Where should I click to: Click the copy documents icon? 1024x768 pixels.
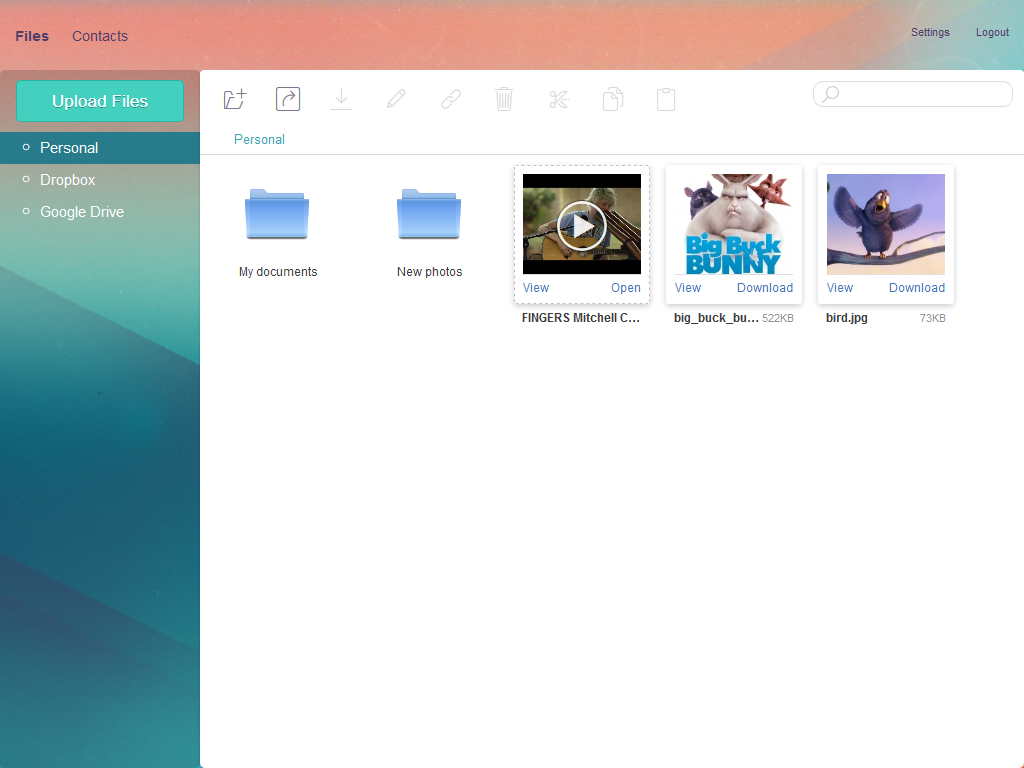click(x=613, y=99)
